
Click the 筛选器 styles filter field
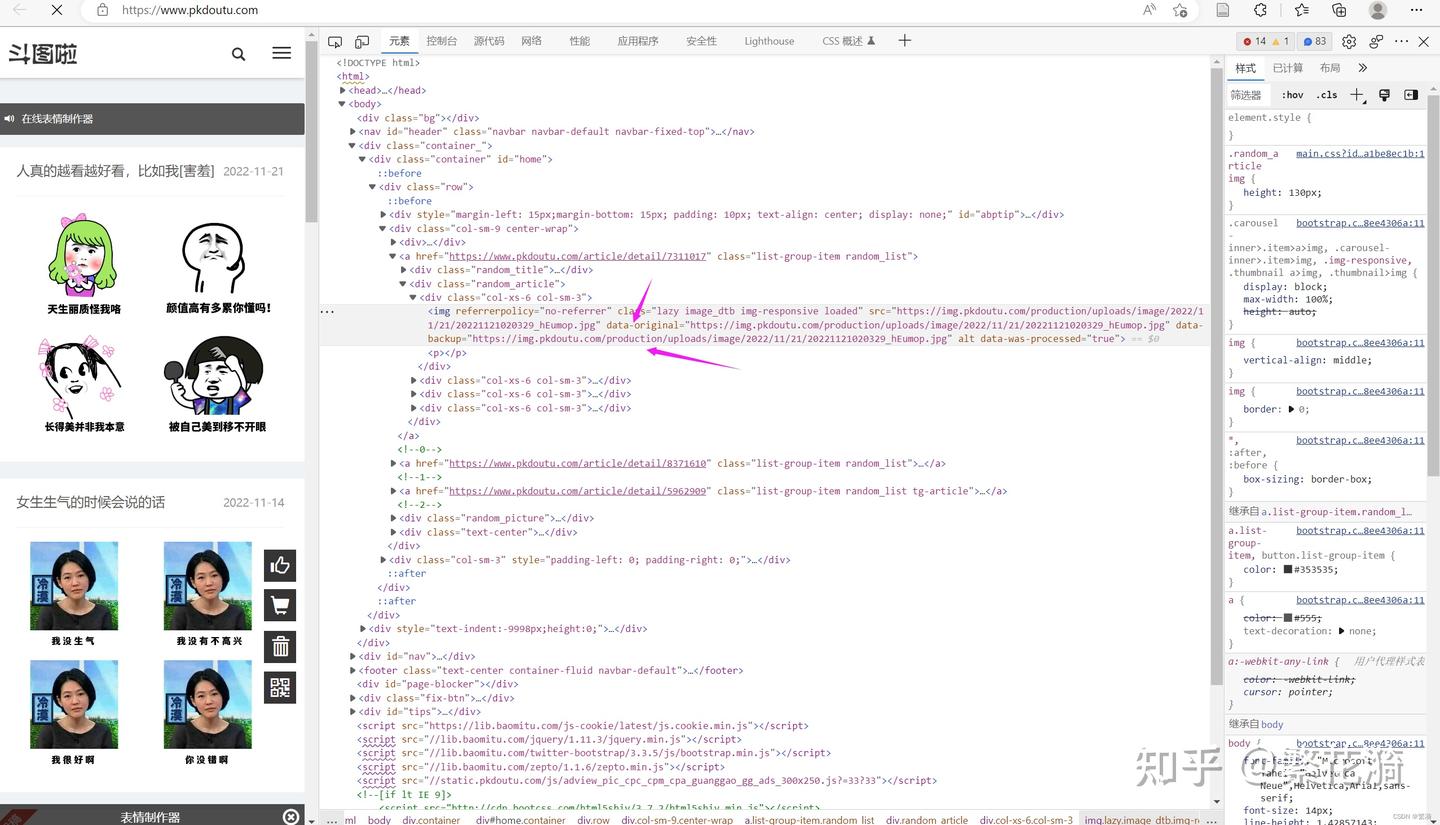[x=1249, y=95]
